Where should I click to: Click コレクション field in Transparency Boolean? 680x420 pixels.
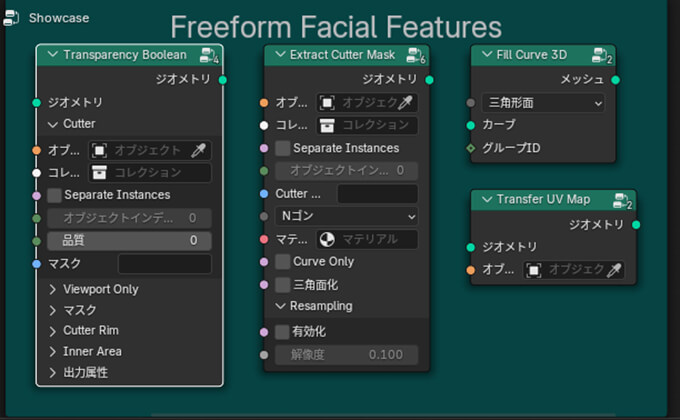(x=150, y=173)
